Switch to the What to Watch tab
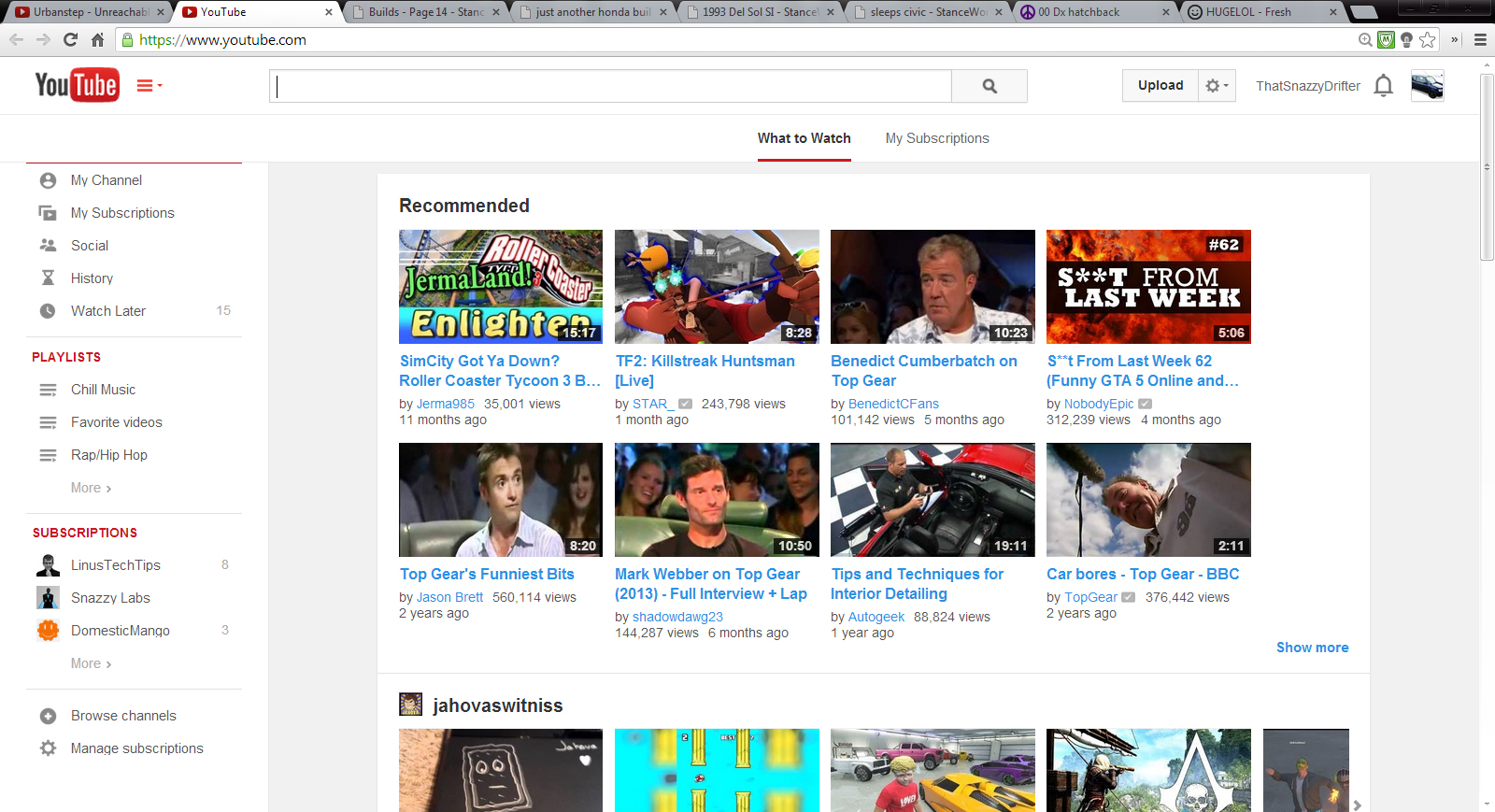Image resolution: width=1495 pixels, height=812 pixels. click(804, 138)
